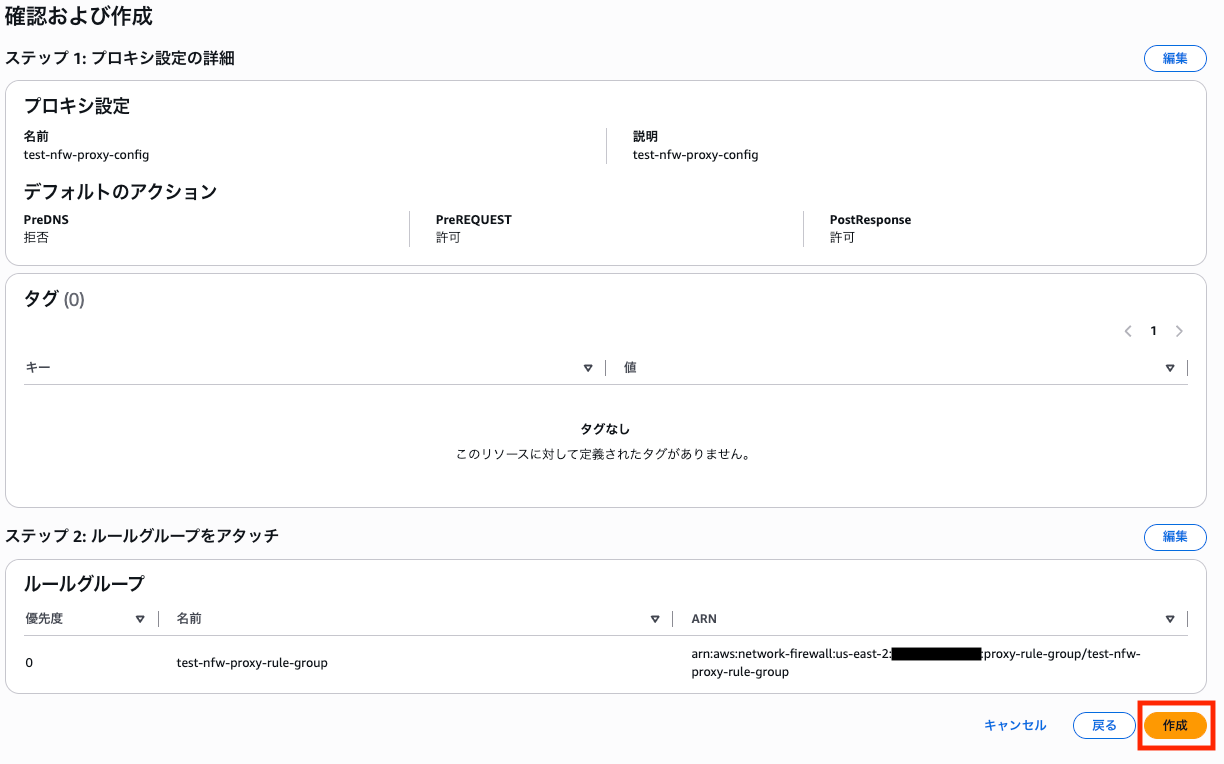Sort tags by 値 column arrow
1224x764 pixels.
(1170, 368)
